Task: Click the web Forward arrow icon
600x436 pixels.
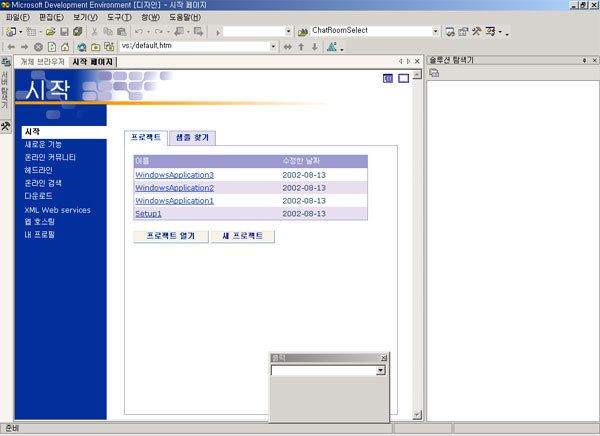Action: 24,47
